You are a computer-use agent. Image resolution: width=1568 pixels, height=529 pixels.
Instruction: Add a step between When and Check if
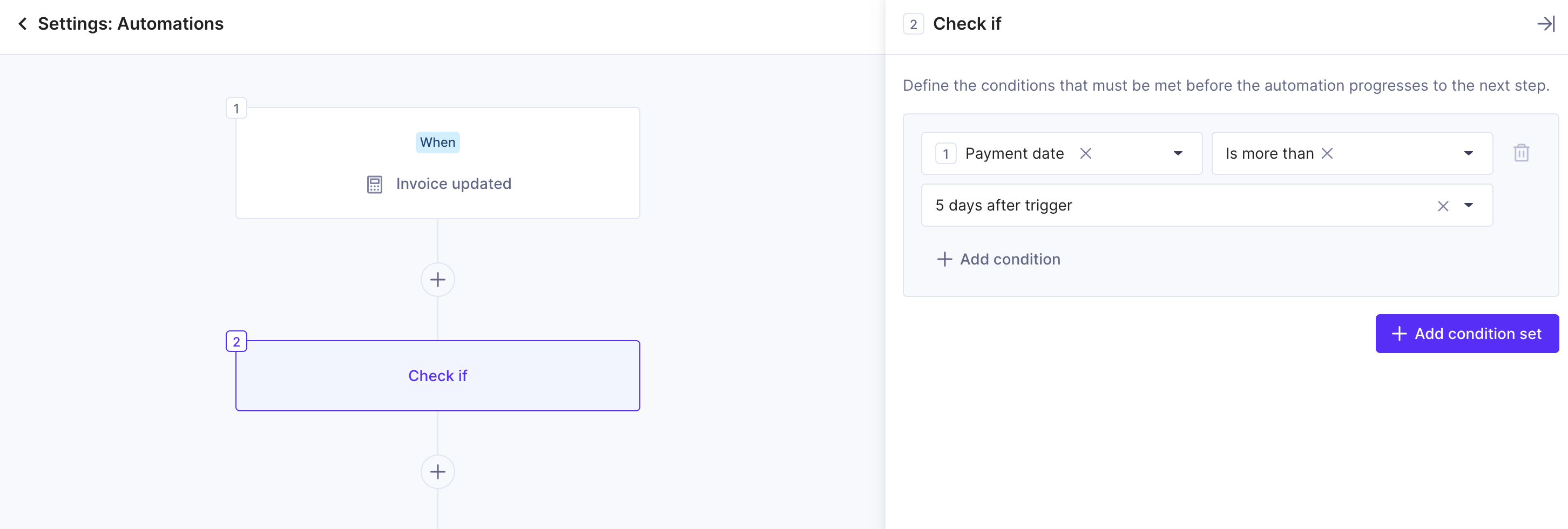tap(438, 280)
